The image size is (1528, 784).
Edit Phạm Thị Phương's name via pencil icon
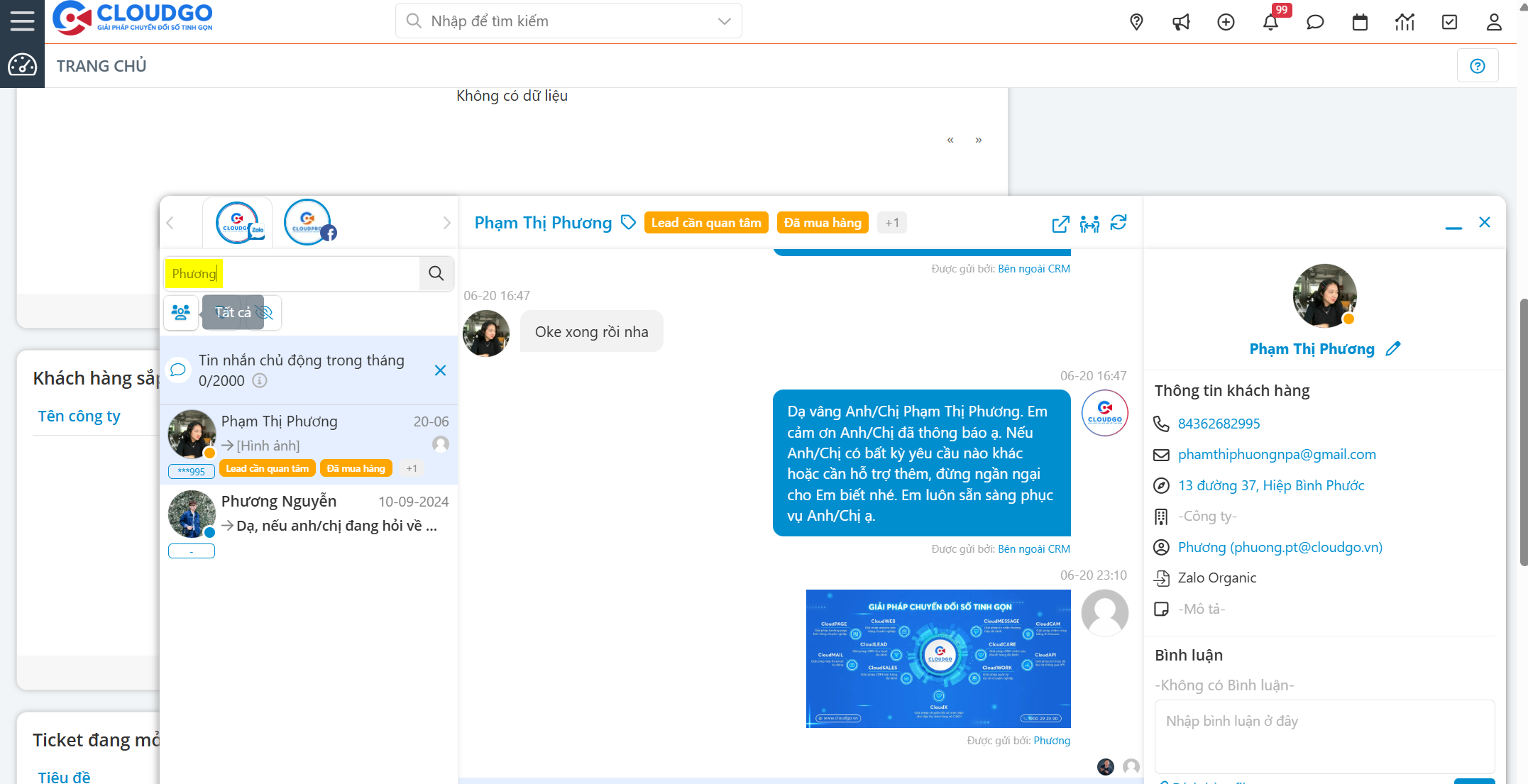(x=1393, y=348)
